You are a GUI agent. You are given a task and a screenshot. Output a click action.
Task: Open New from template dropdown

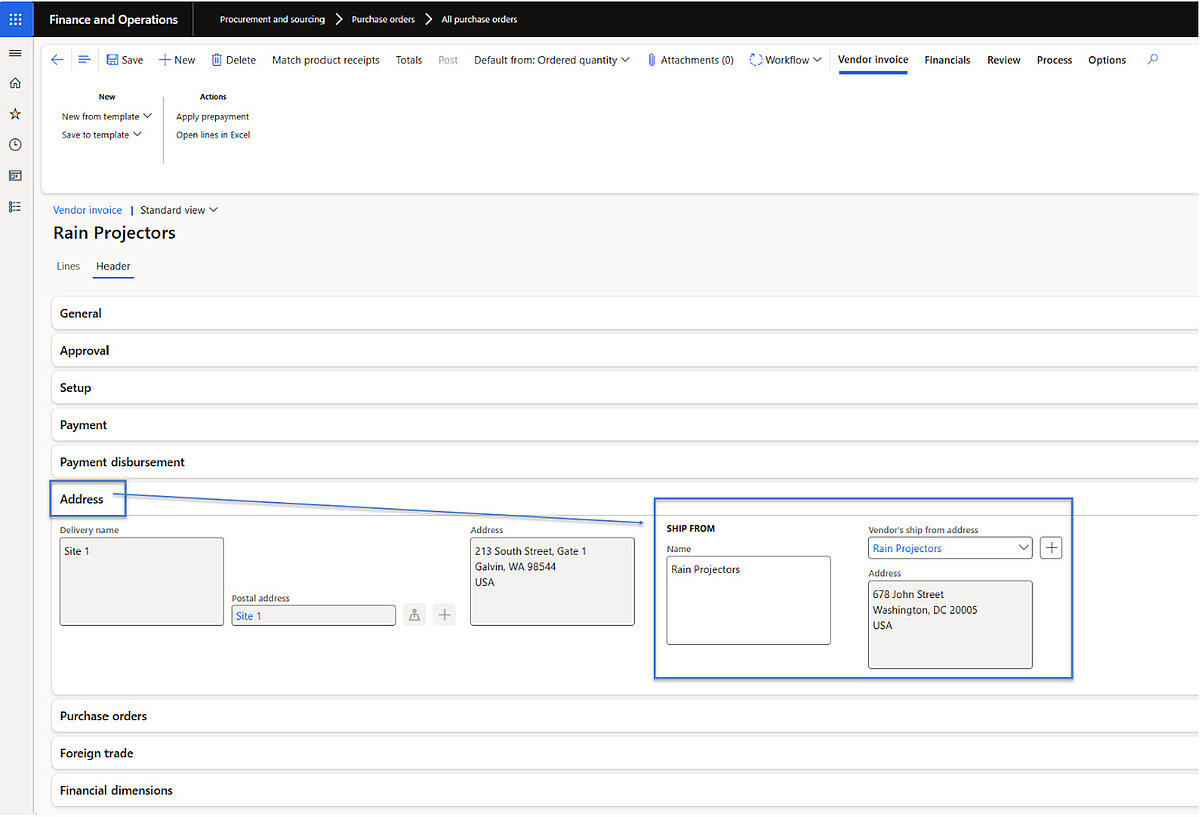(x=107, y=116)
